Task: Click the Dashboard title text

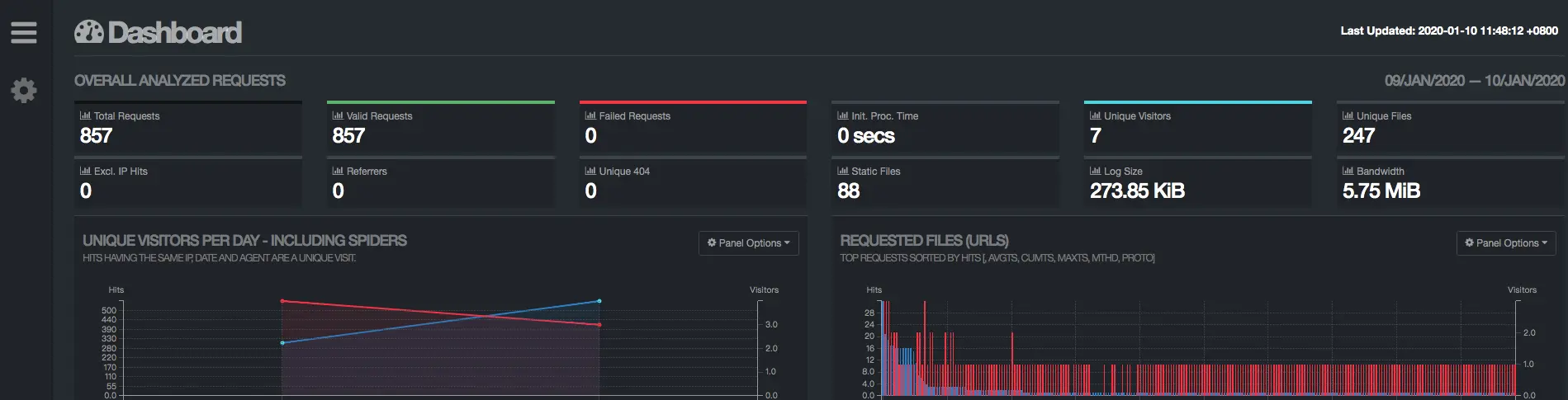Action: [x=175, y=32]
